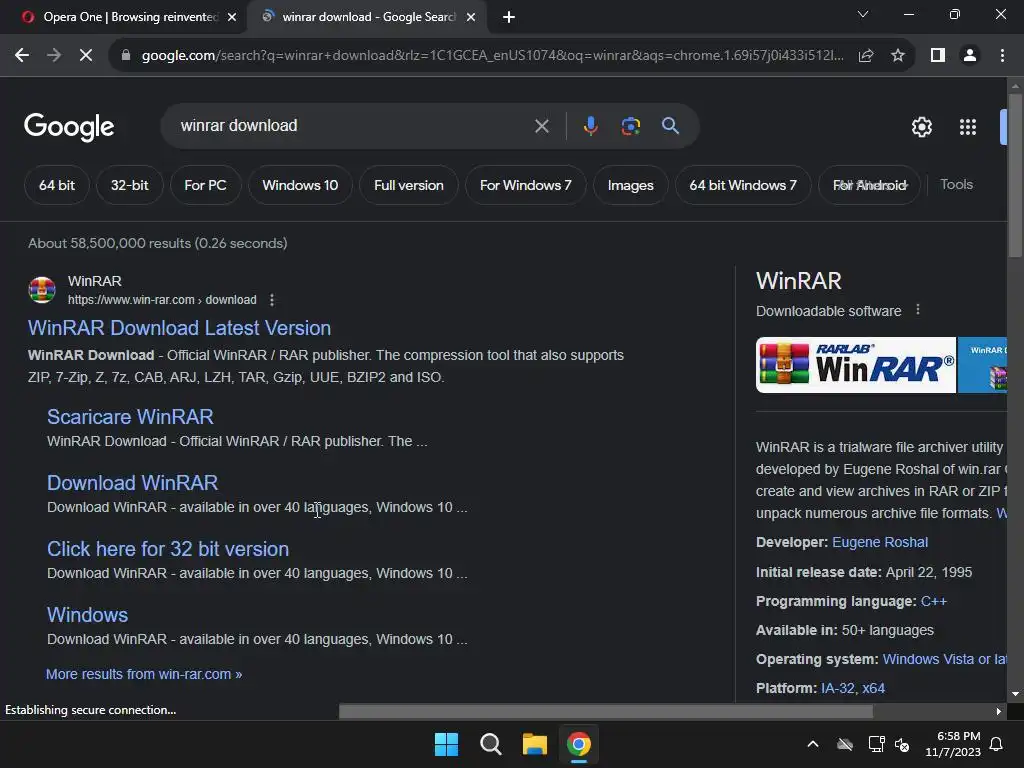Open more options beside win-rar.com URL
Viewport: 1024px width, 768px height.
[272, 300]
